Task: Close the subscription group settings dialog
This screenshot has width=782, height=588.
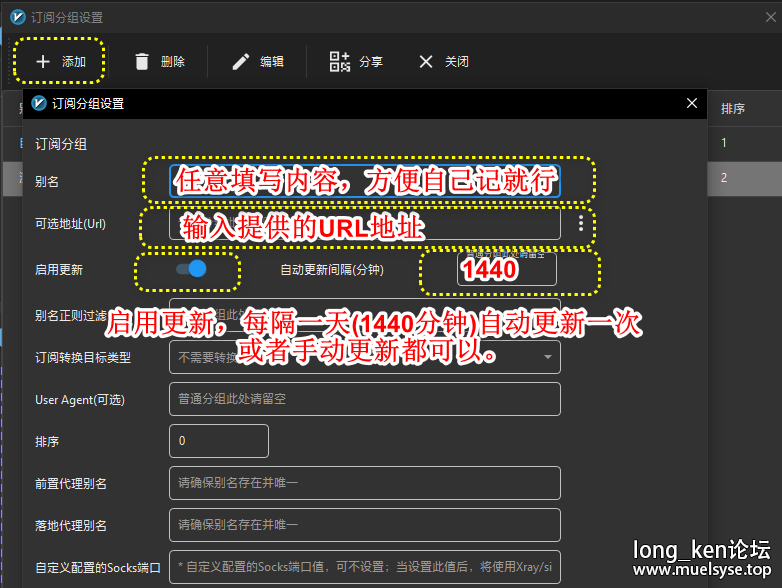Action: point(691,103)
